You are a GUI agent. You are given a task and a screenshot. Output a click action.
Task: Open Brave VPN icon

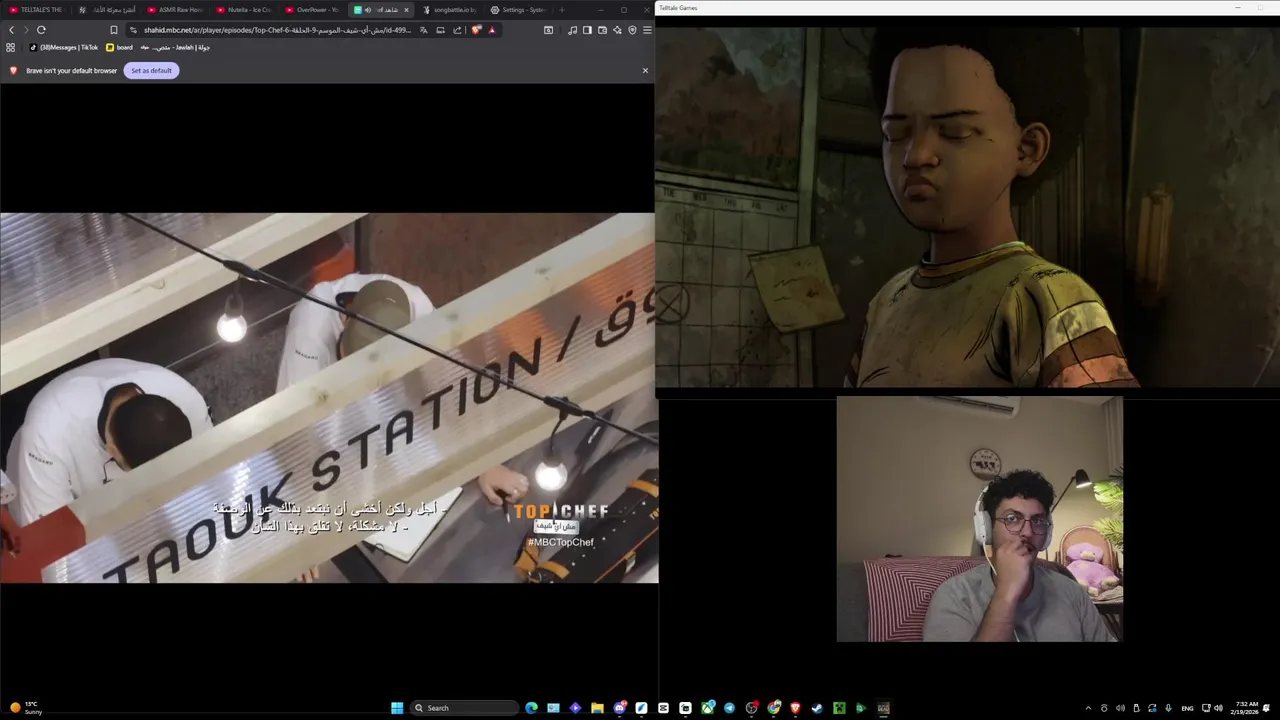(632, 30)
